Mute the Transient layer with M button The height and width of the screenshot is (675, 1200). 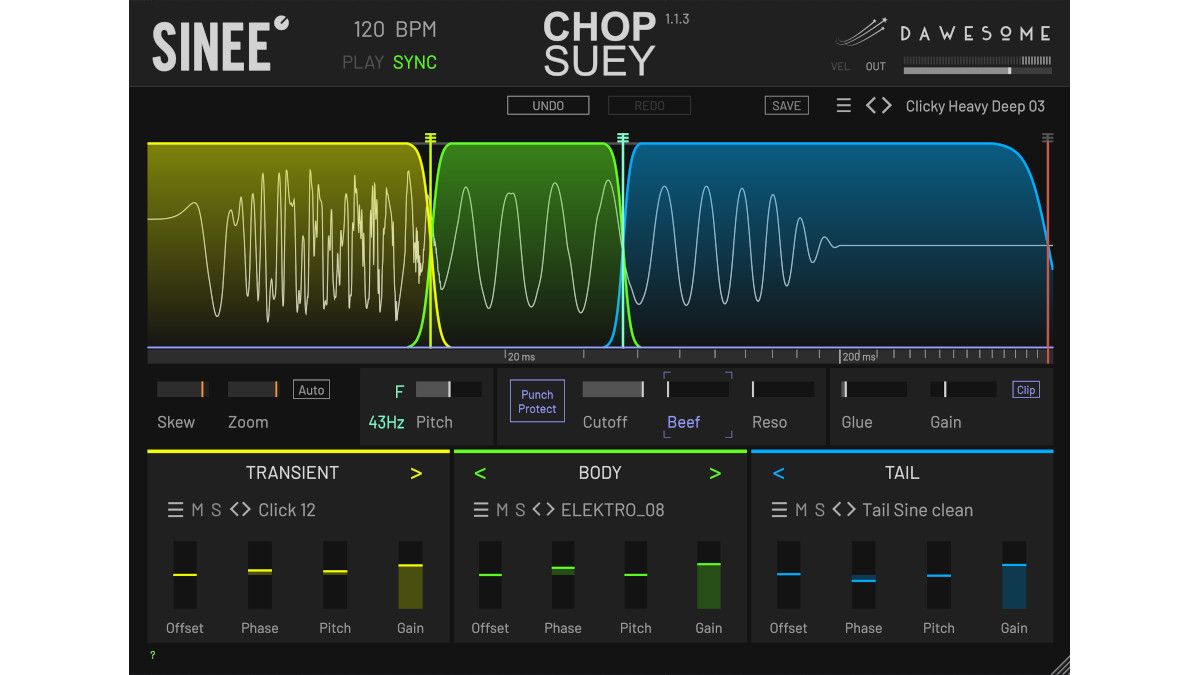point(199,509)
